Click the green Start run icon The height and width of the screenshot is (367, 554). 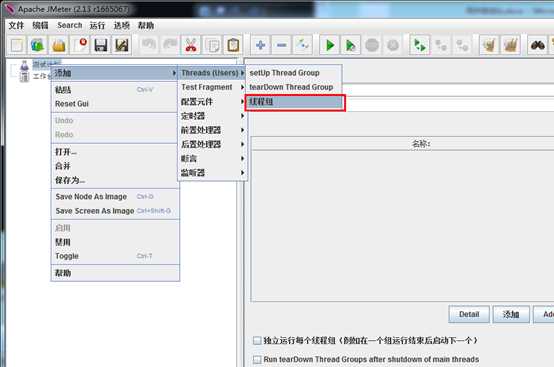point(330,45)
